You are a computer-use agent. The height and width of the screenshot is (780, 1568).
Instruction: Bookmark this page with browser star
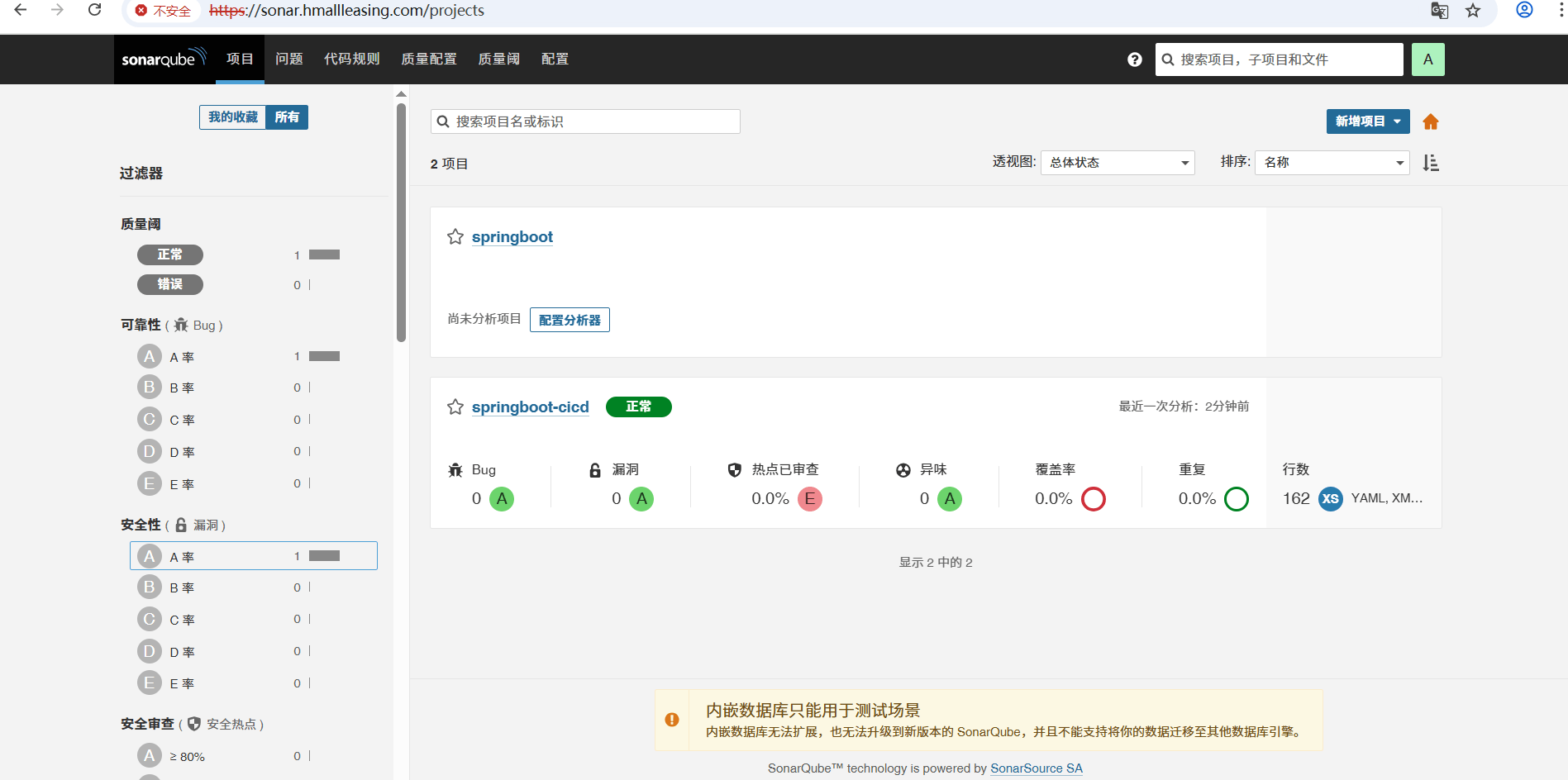[x=1473, y=11]
